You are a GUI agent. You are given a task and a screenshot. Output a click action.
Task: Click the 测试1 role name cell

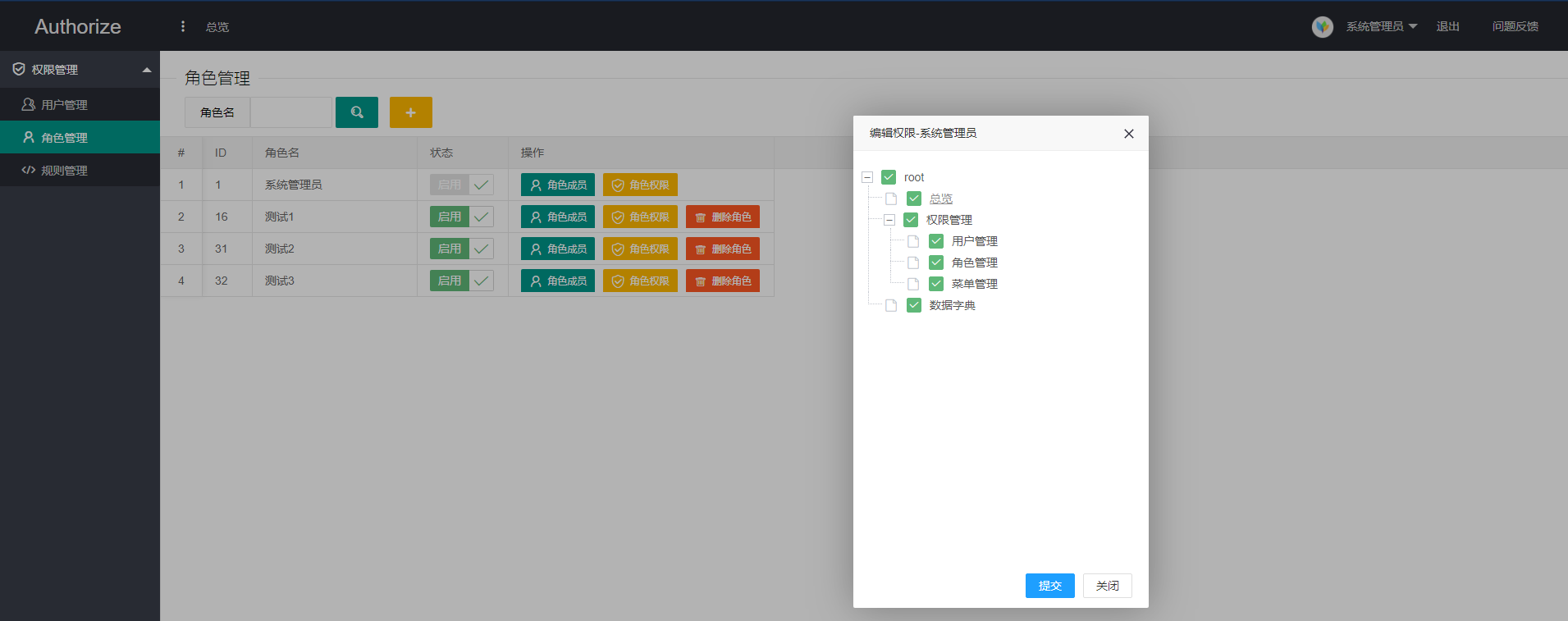point(335,217)
